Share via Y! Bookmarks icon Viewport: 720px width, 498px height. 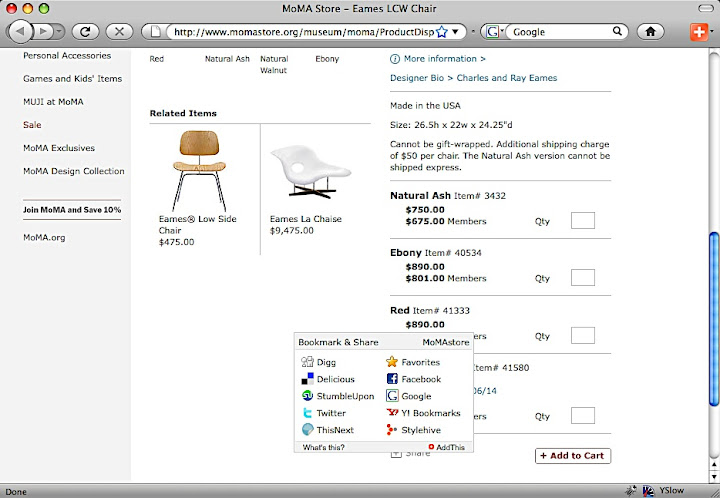(392, 413)
